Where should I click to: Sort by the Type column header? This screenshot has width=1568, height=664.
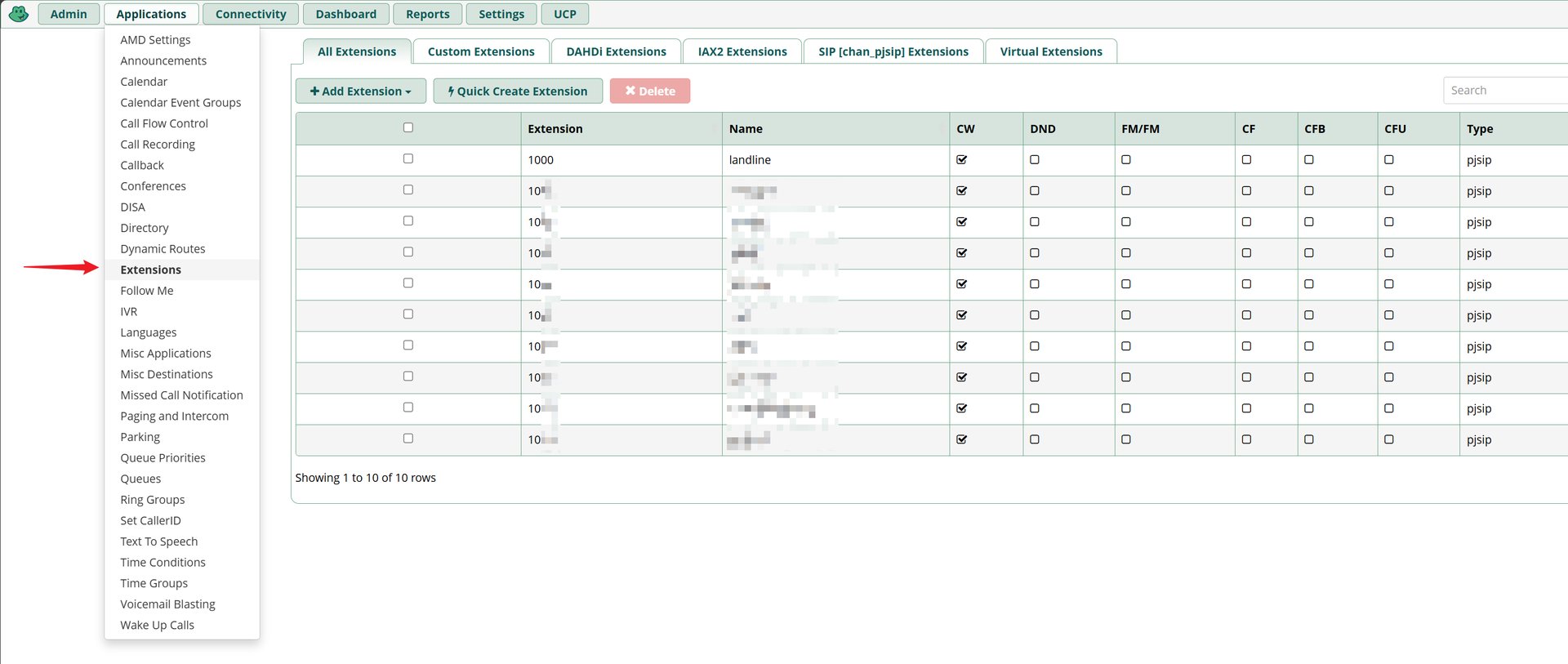point(1513,129)
